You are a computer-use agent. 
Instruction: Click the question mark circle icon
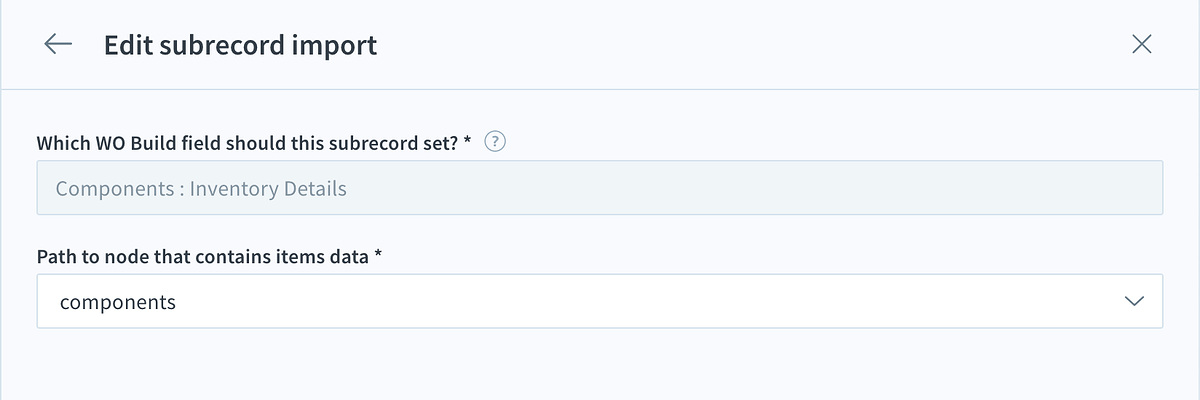coord(494,142)
